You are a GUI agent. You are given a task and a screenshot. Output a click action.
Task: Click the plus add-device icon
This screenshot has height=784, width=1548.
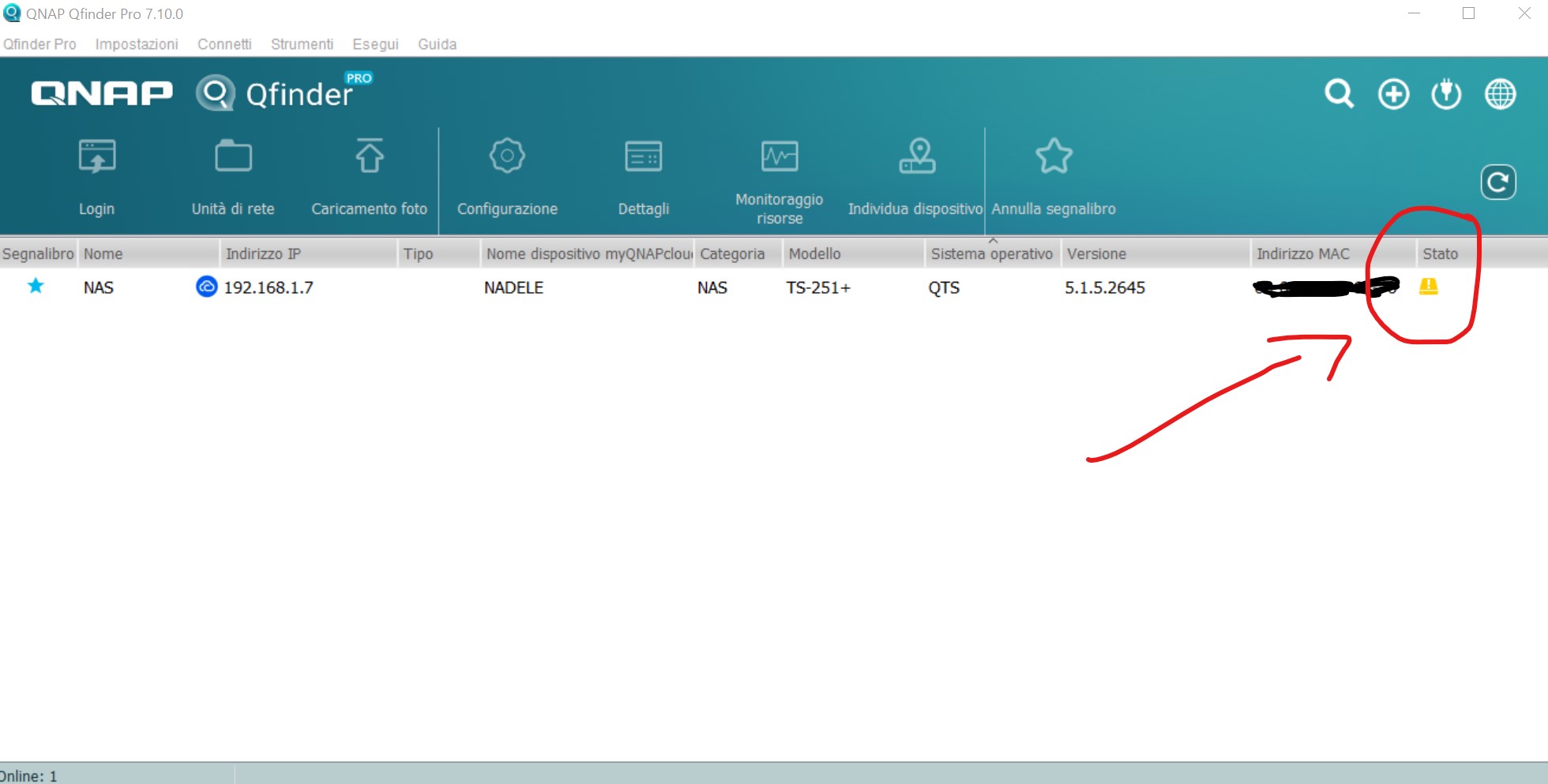(1393, 94)
